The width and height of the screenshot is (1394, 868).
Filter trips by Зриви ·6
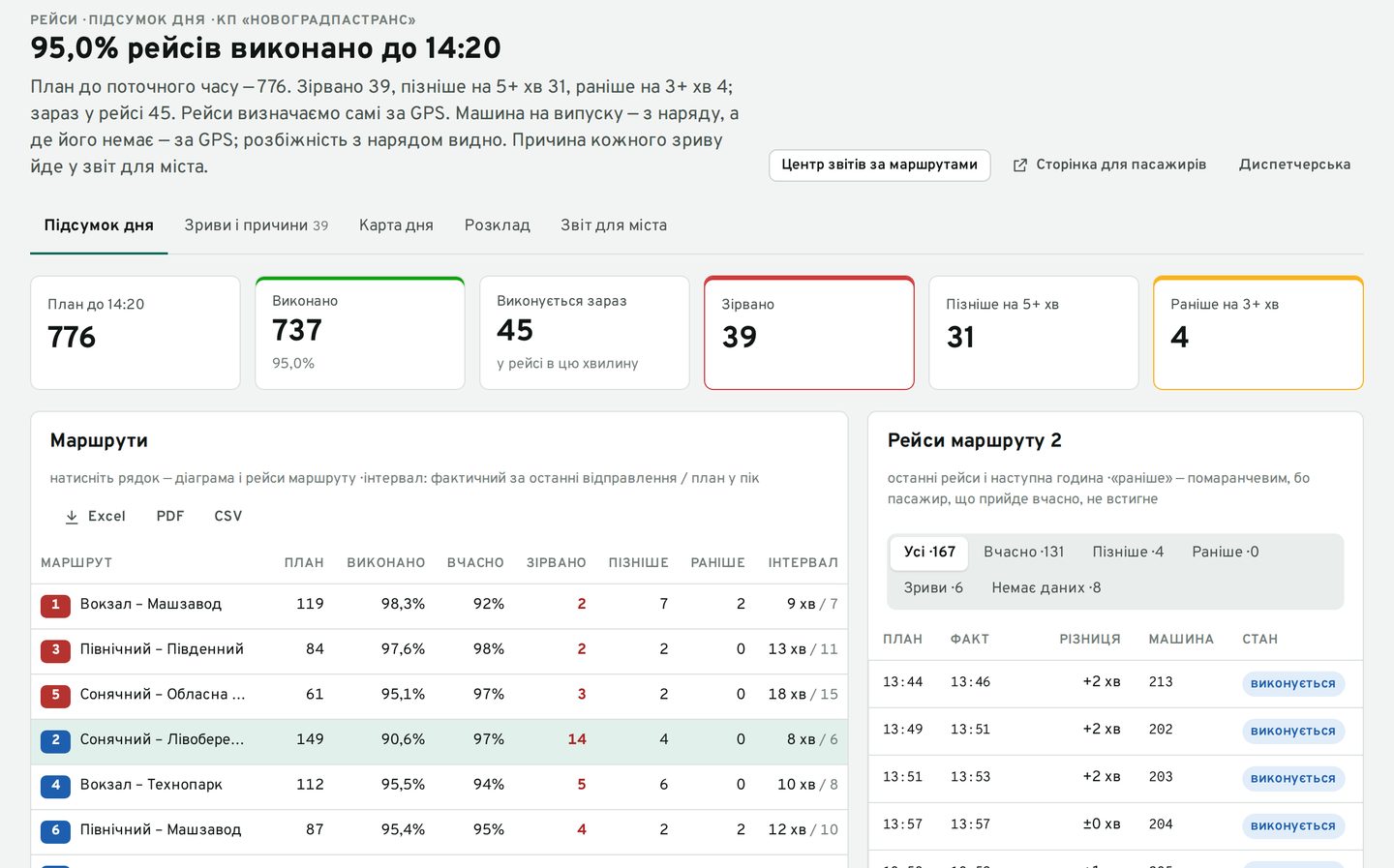click(x=933, y=587)
